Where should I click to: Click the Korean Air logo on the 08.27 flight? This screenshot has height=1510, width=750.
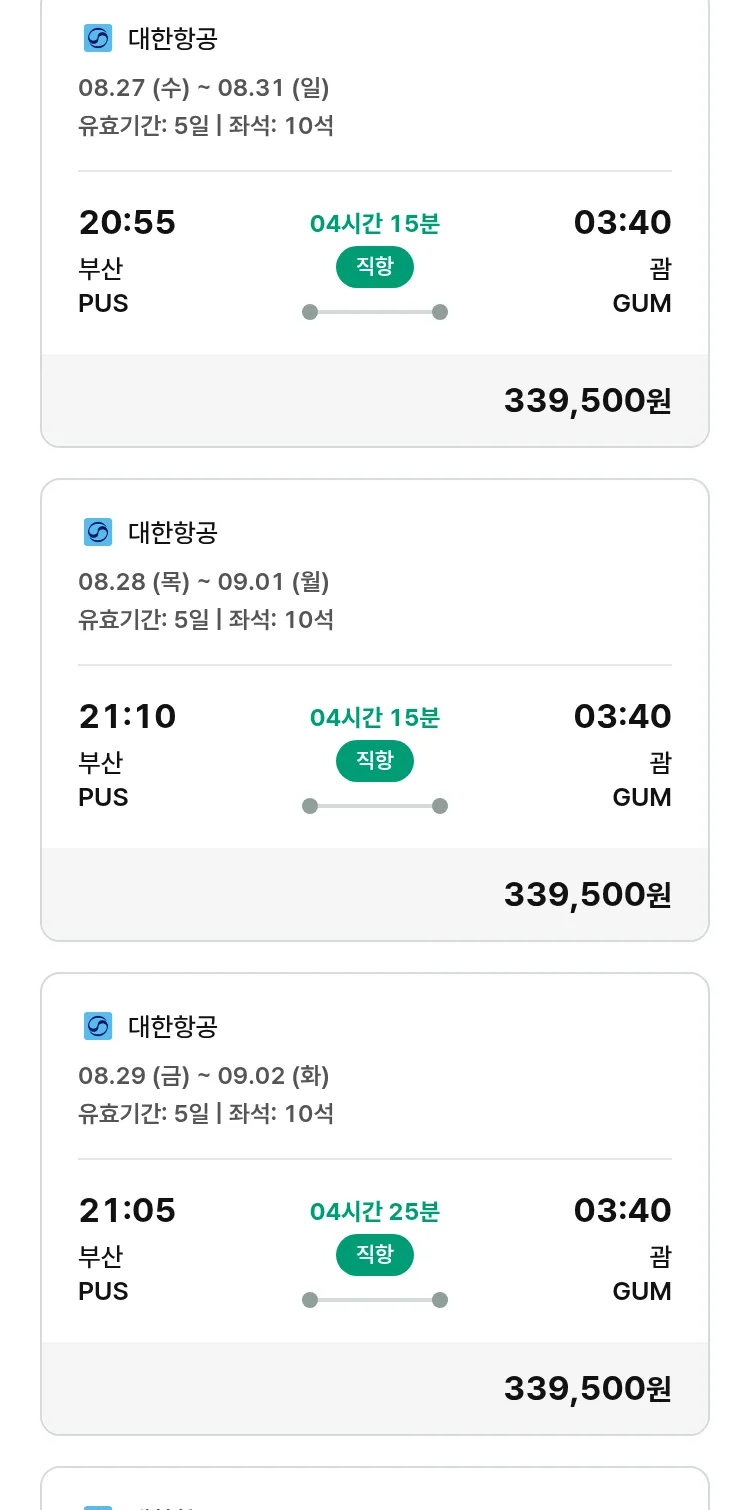98,39
